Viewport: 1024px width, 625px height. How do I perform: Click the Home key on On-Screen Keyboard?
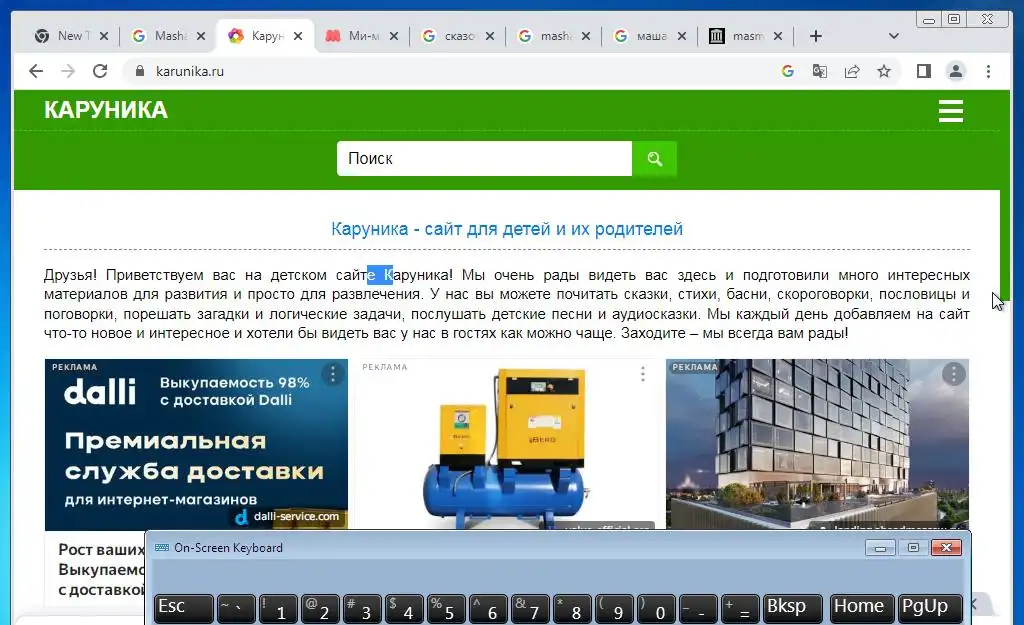tap(862, 609)
